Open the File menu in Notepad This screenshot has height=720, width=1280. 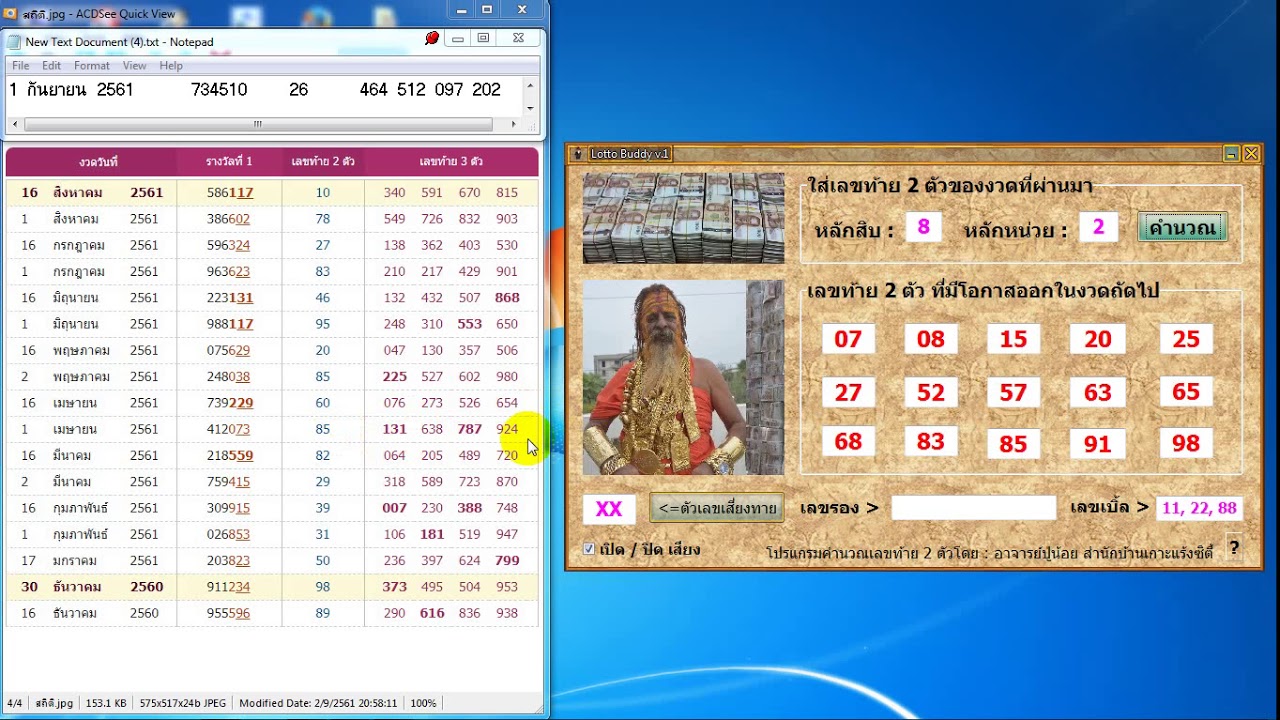20,65
